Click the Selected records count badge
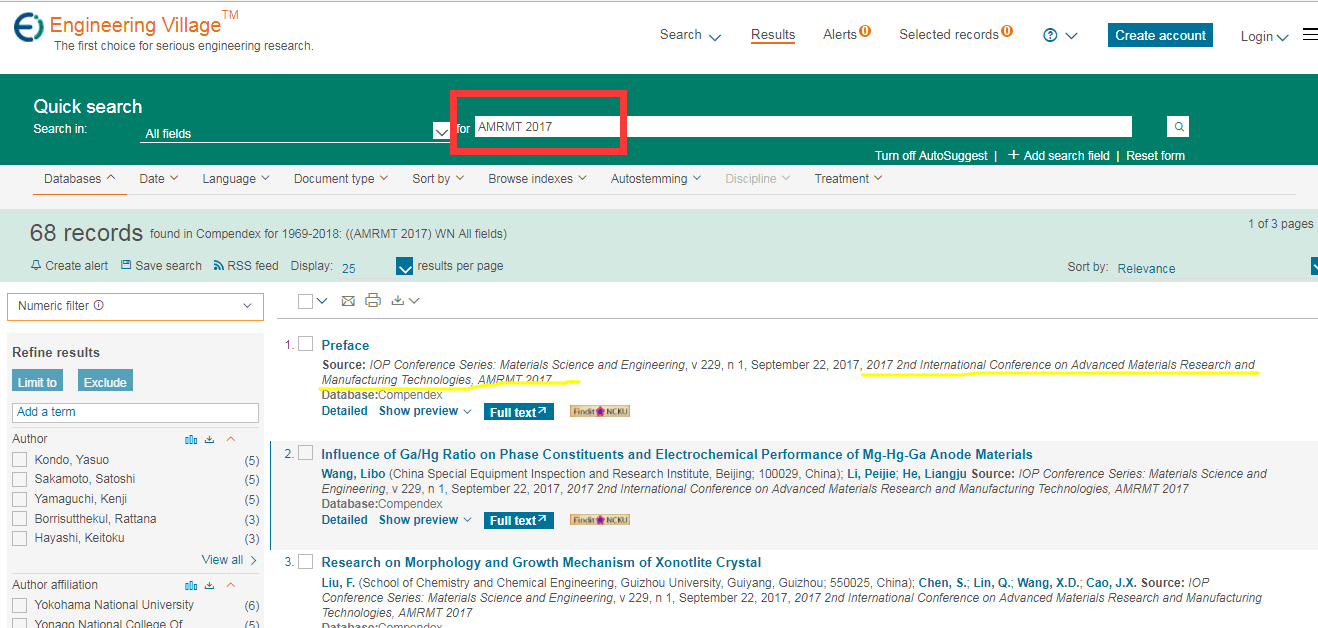 coord(1007,31)
